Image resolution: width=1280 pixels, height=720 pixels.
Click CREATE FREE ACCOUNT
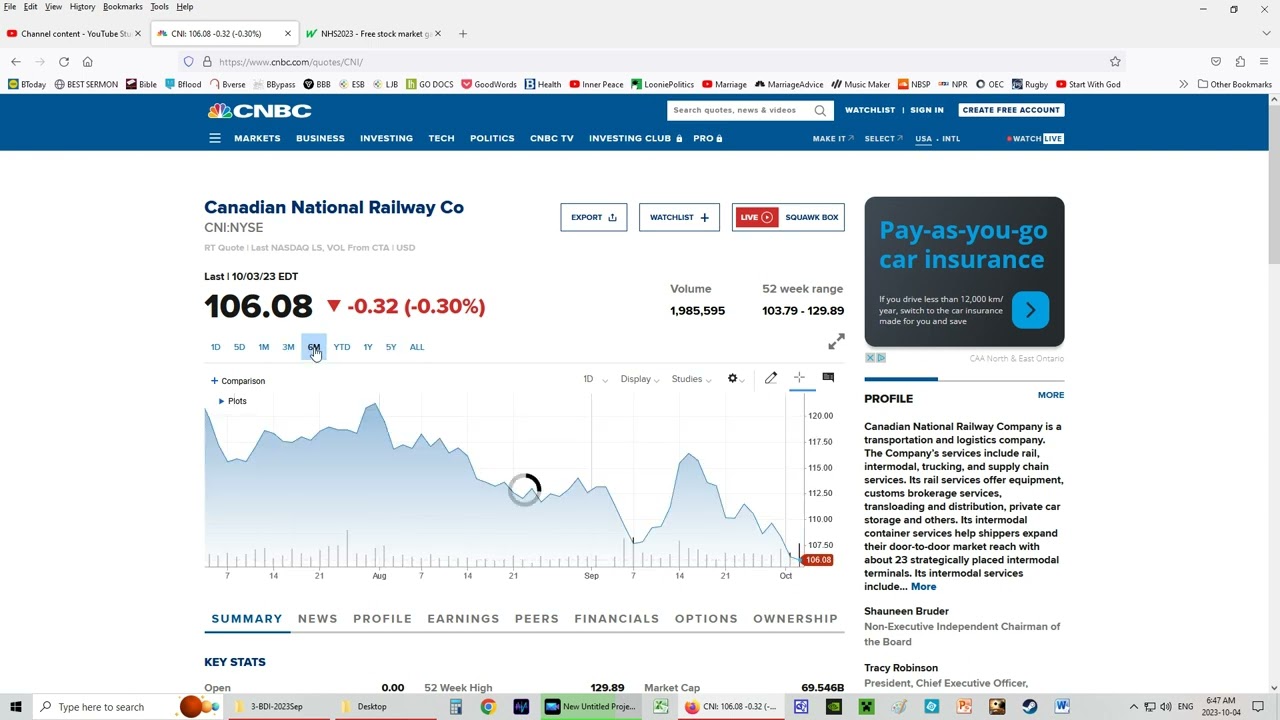click(x=1010, y=110)
